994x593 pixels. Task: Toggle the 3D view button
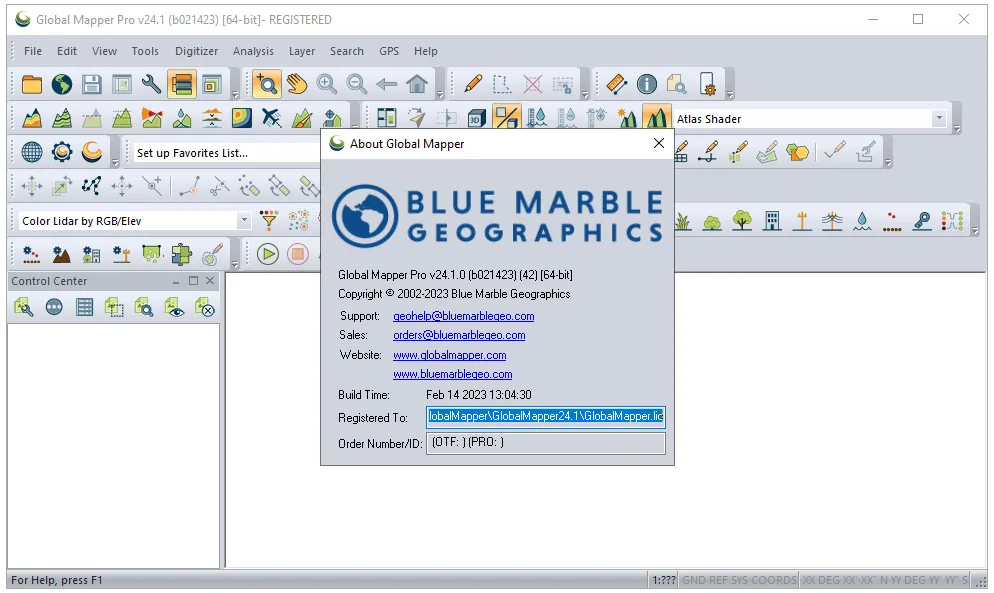[477, 118]
